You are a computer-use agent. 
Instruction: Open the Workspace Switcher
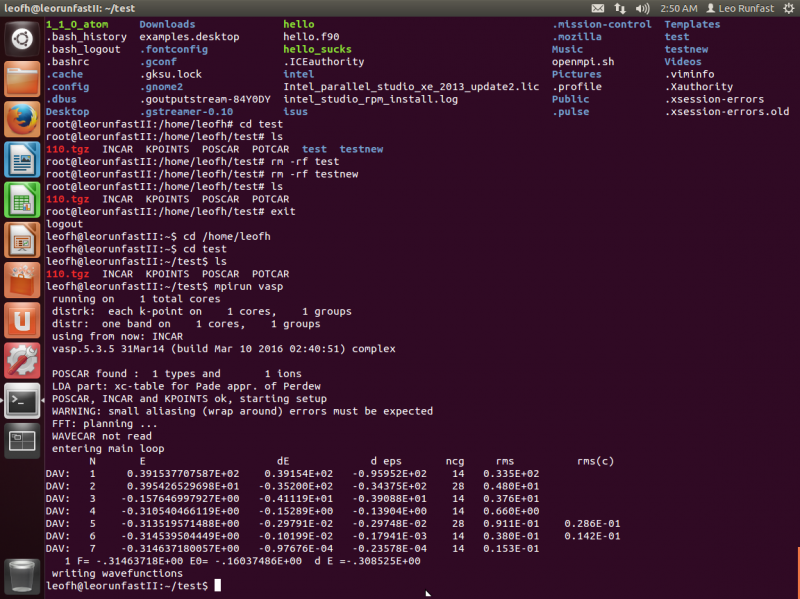tap(22, 441)
